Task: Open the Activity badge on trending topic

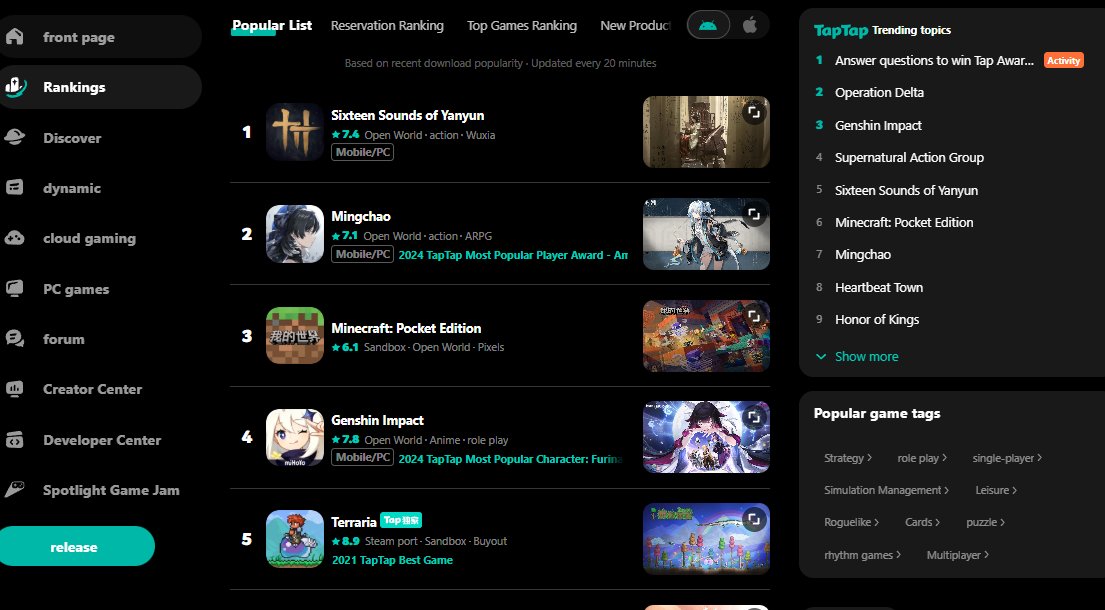Action: (1063, 61)
